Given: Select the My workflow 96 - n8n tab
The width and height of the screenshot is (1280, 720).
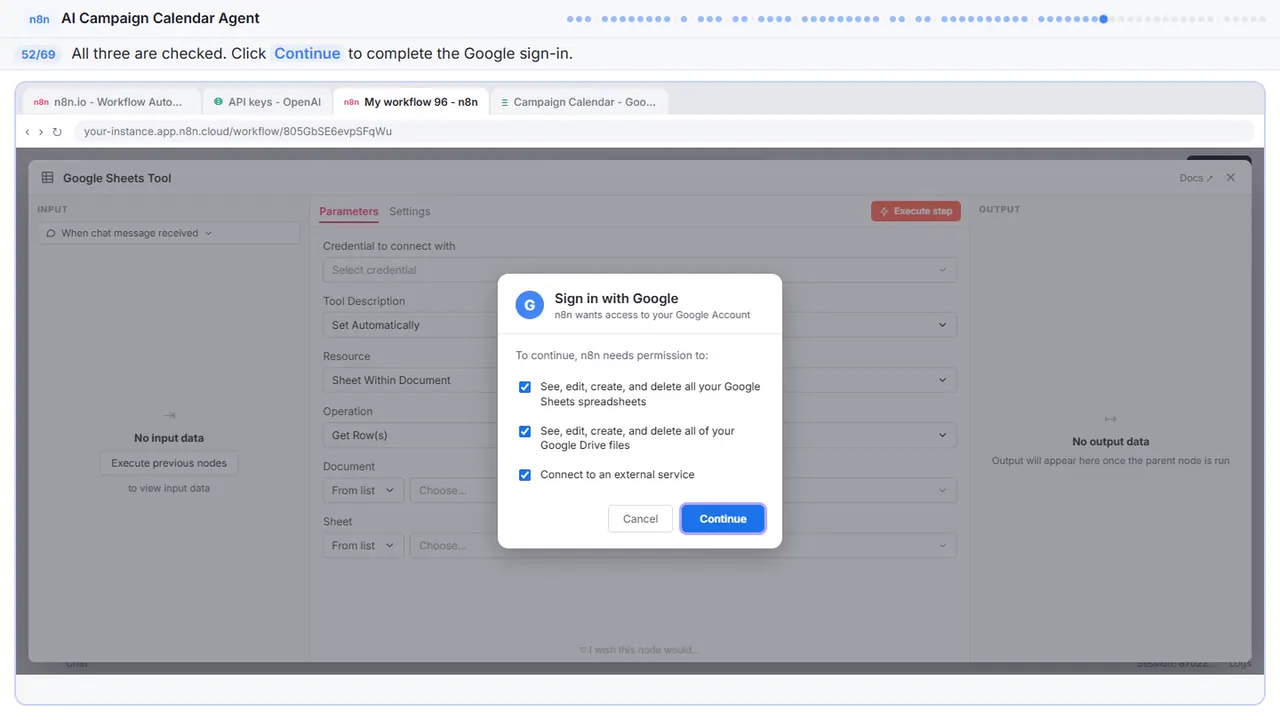Looking at the screenshot, I should pyautogui.click(x=411, y=102).
